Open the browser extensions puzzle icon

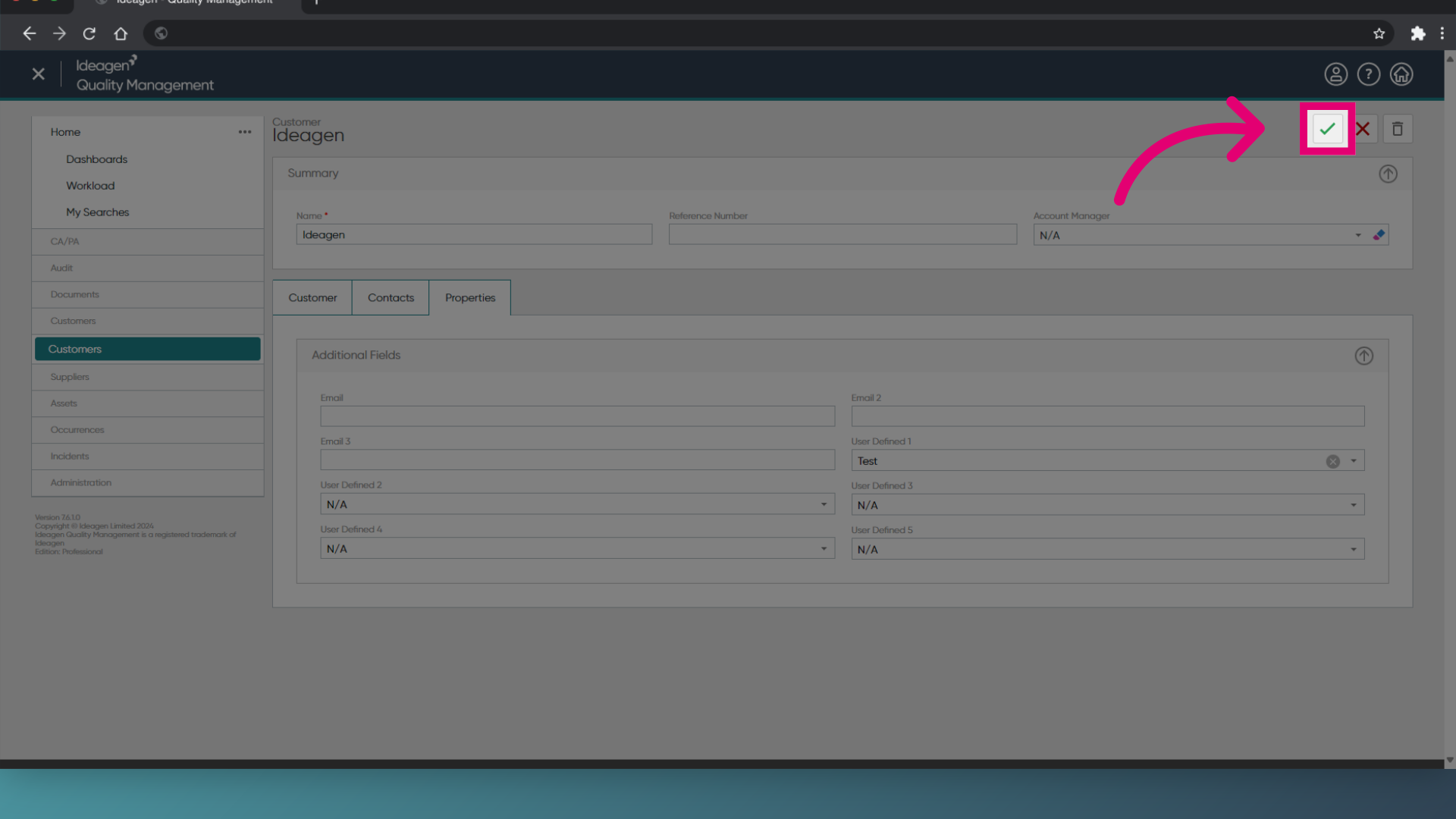[1418, 33]
